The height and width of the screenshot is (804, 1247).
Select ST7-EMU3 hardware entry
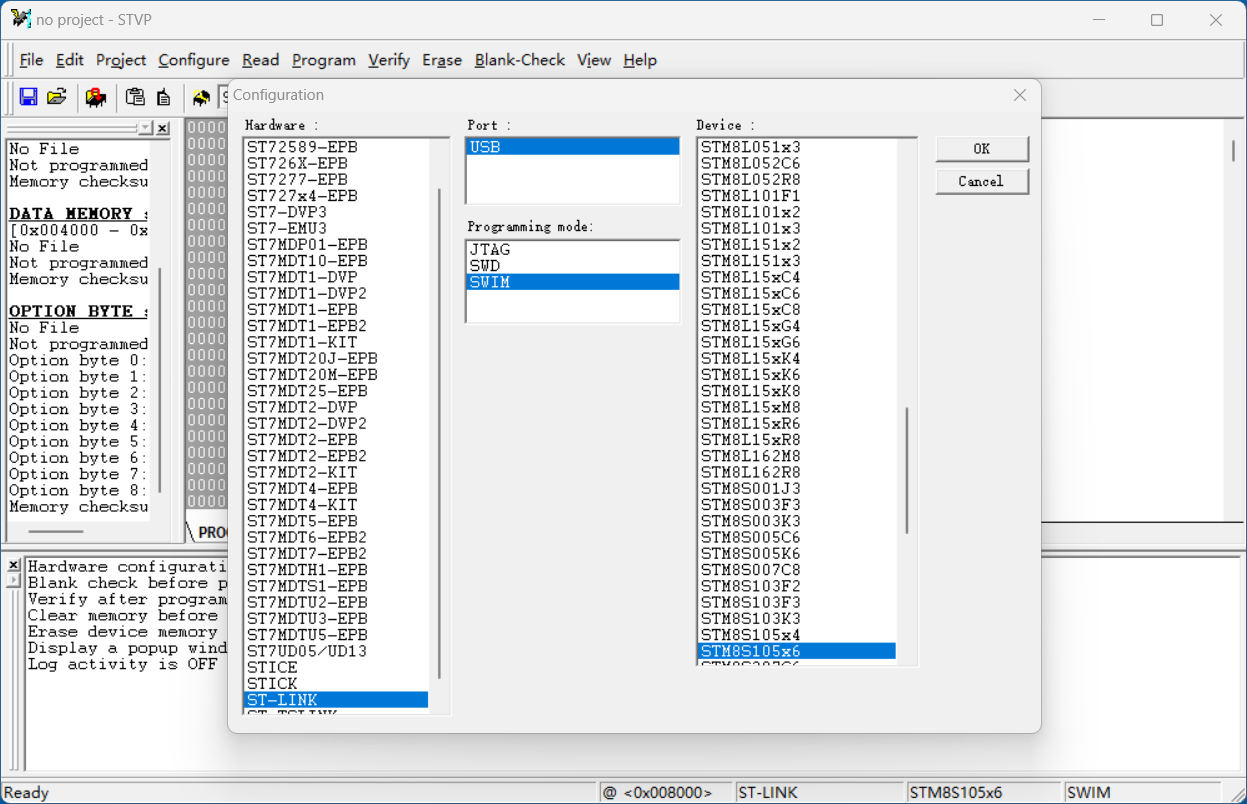pyautogui.click(x=336, y=228)
